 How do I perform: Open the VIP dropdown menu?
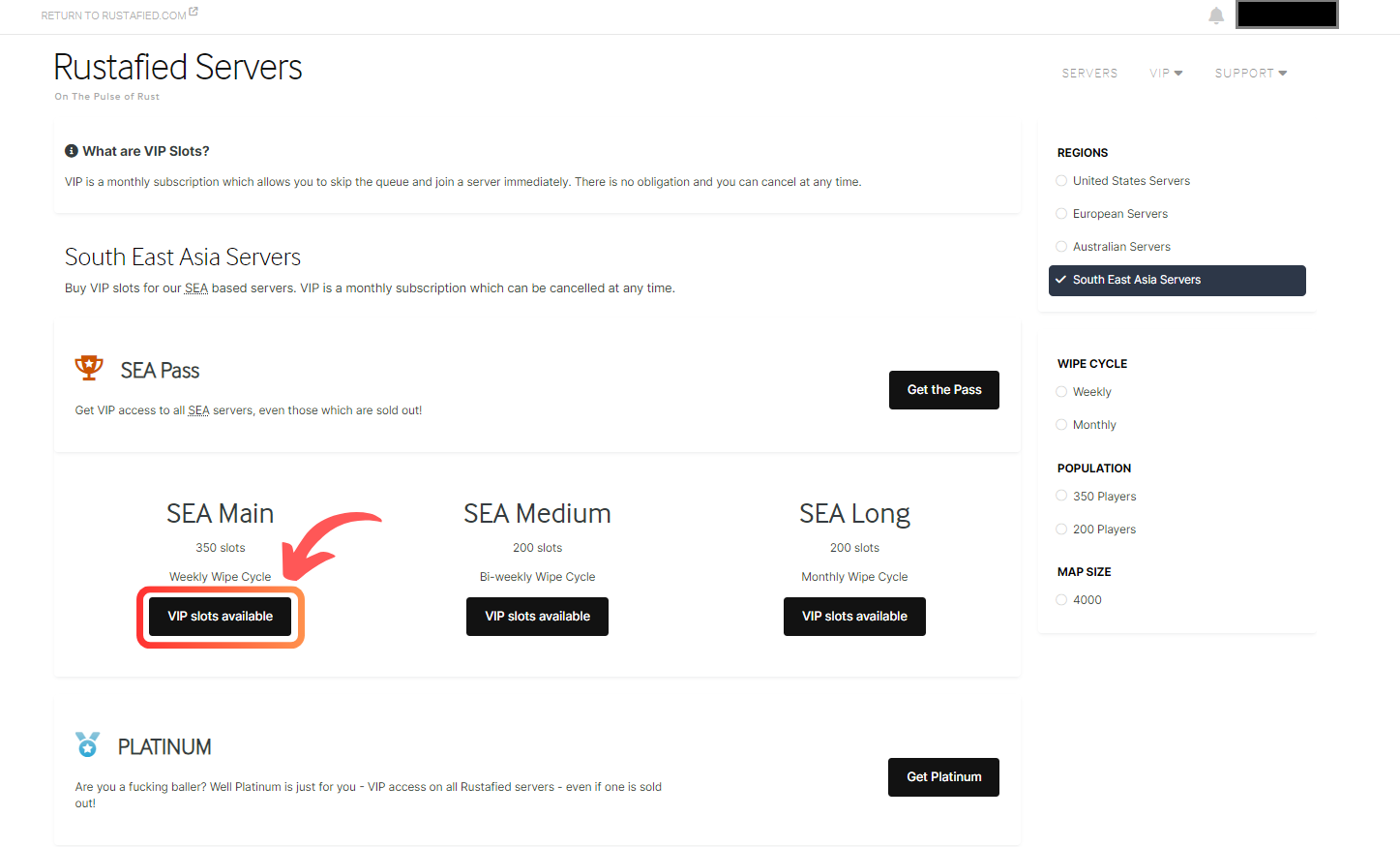[x=1166, y=74]
